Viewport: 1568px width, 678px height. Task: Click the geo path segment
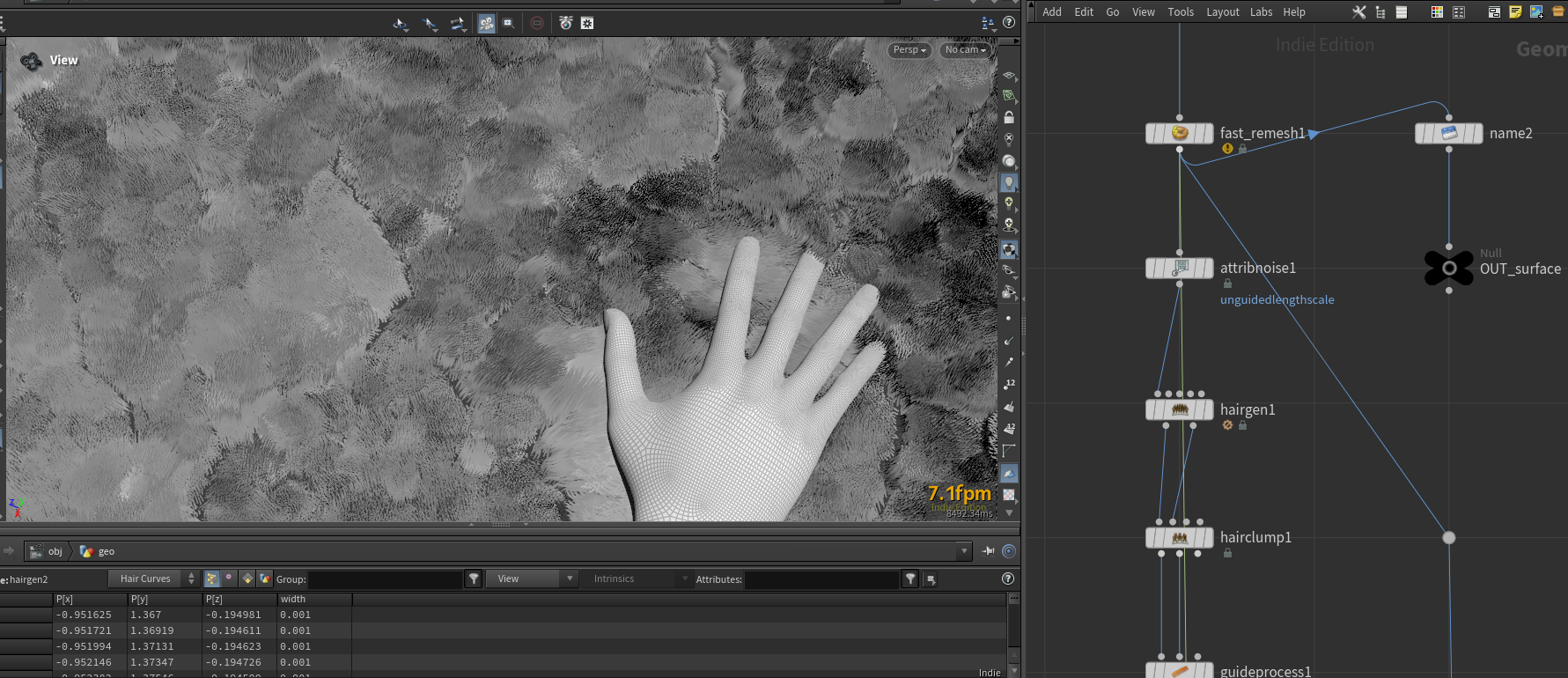pyautogui.click(x=98, y=551)
